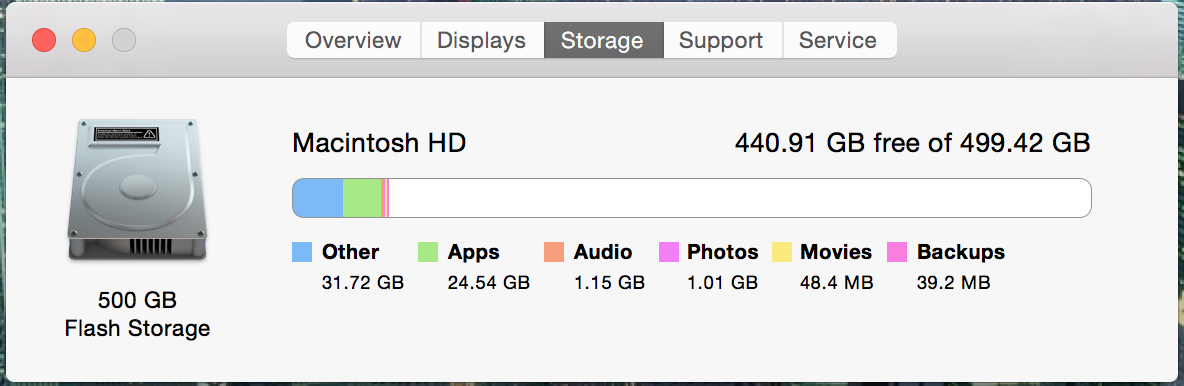Open the Displays tab
Viewport: 1184px width, 386px height.
coord(482,40)
